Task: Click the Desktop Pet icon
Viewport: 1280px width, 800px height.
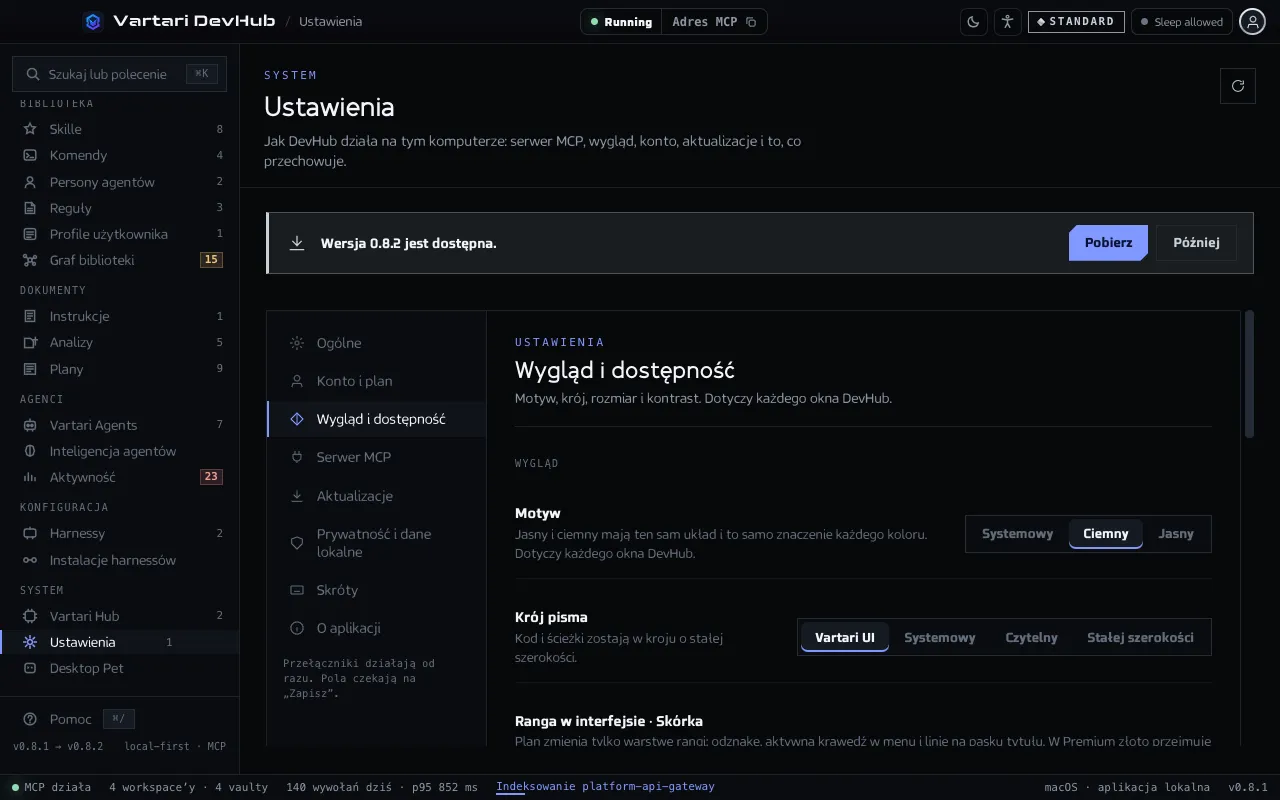Action: 30,668
